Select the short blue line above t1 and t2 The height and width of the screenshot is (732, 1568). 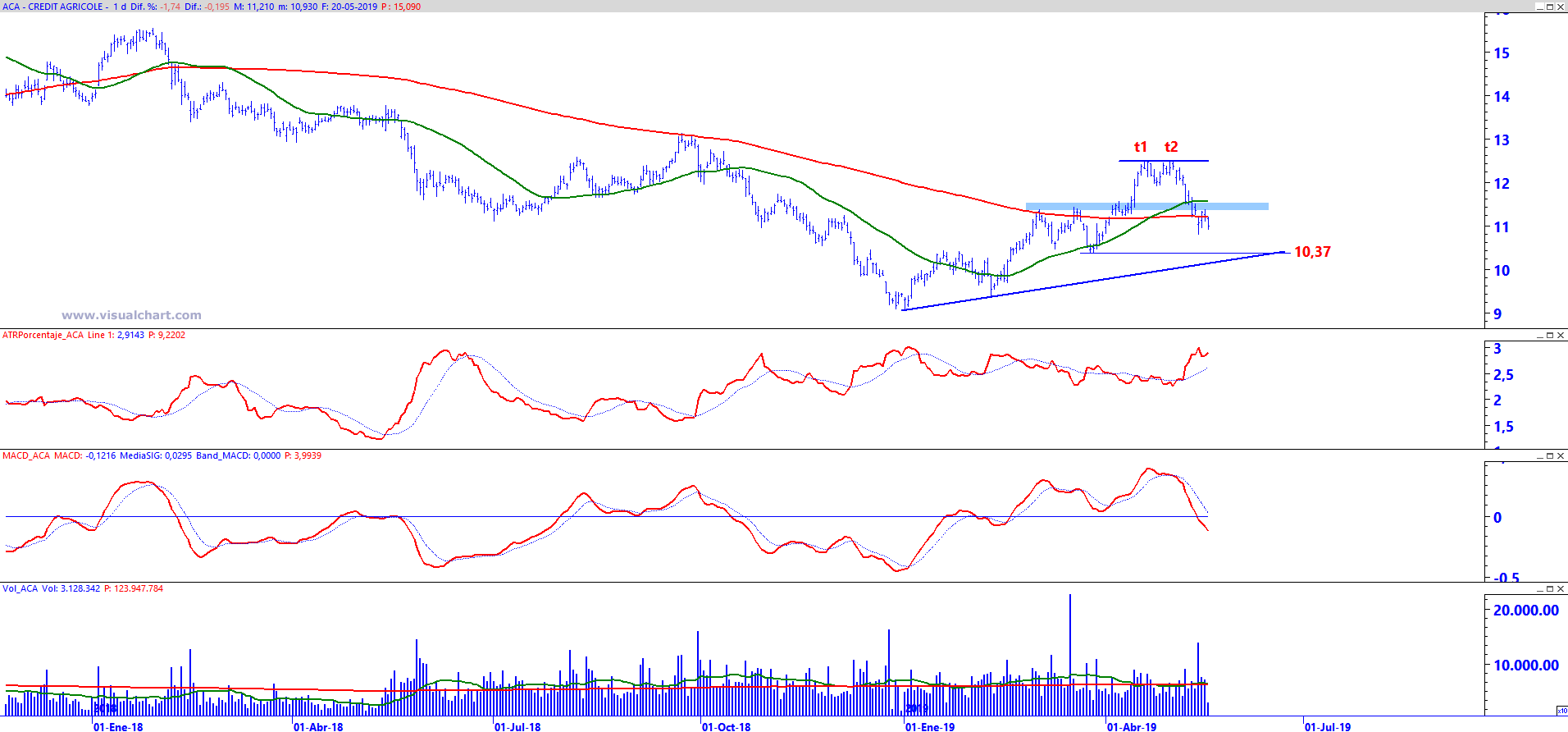tap(1164, 161)
